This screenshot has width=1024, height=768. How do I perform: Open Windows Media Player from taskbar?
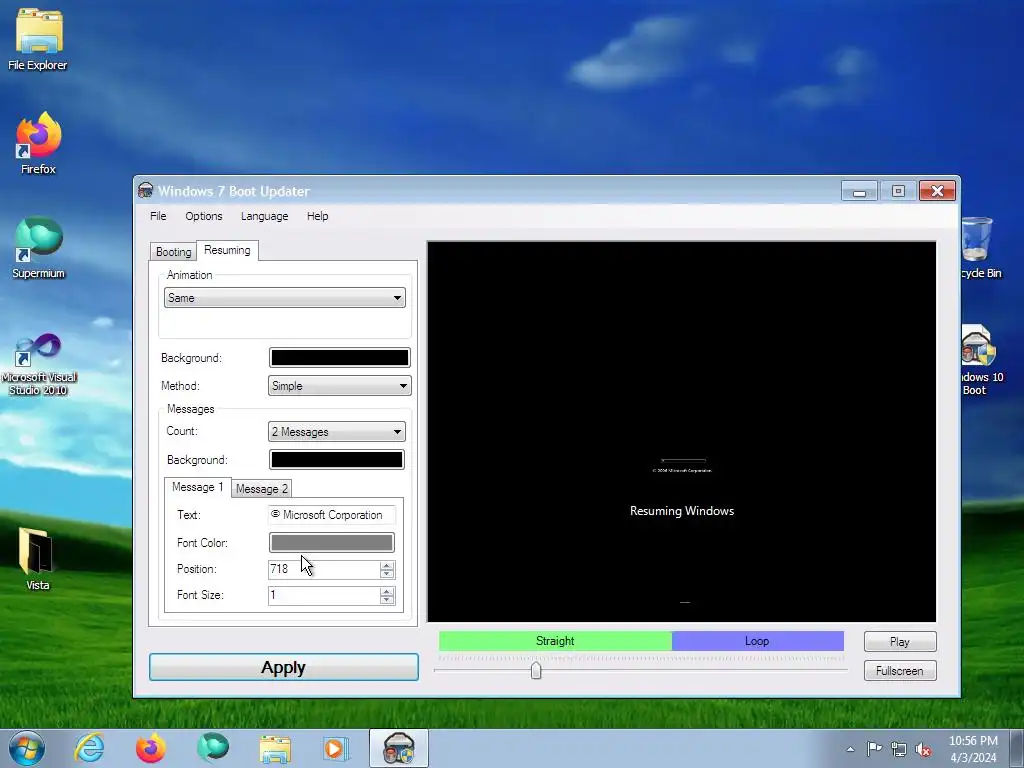click(x=336, y=748)
